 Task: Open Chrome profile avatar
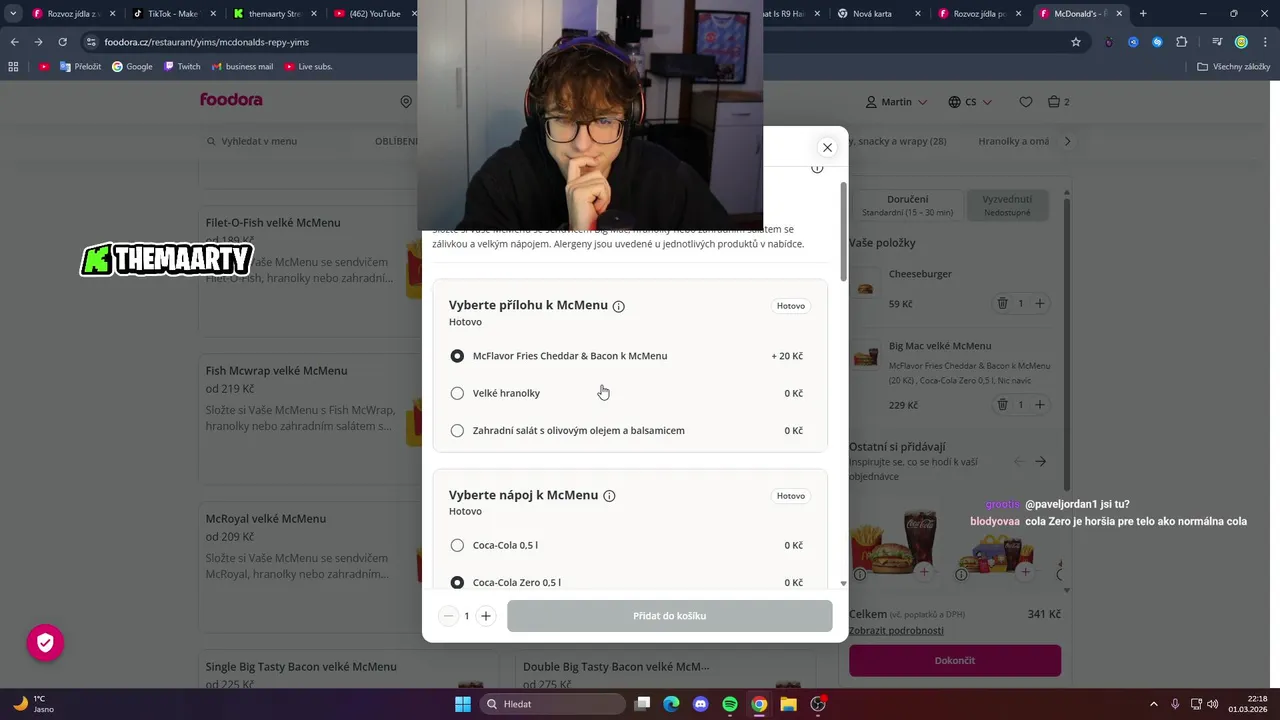1241,42
